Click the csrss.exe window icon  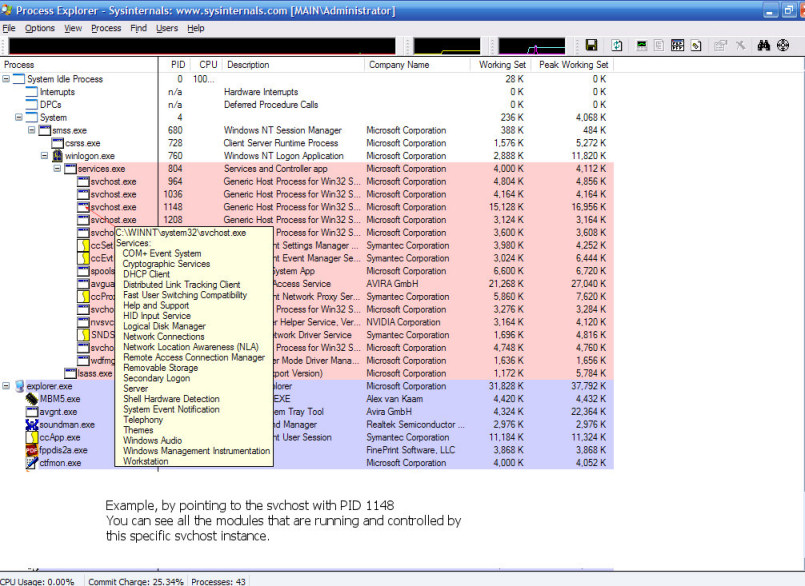[58, 143]
